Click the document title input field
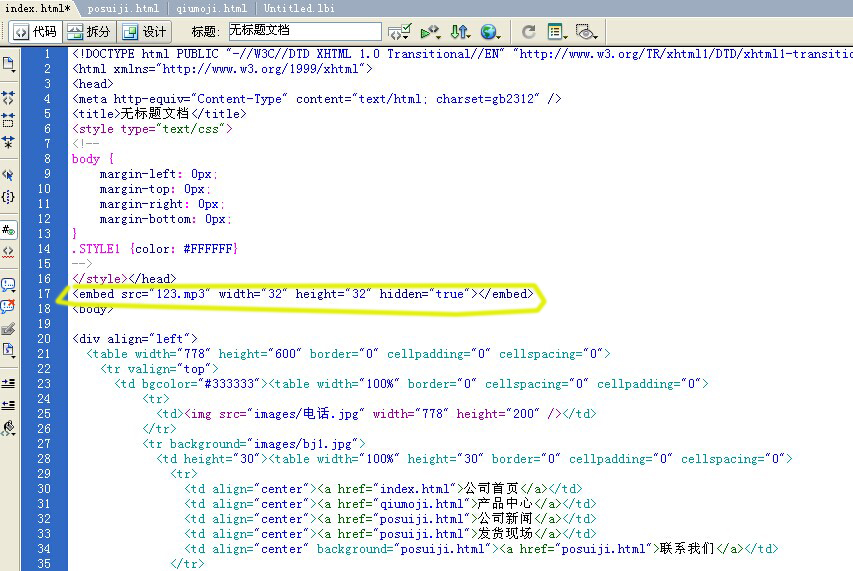Image resolution: width=853 pixels, height=571 pixels. [305, 31]
